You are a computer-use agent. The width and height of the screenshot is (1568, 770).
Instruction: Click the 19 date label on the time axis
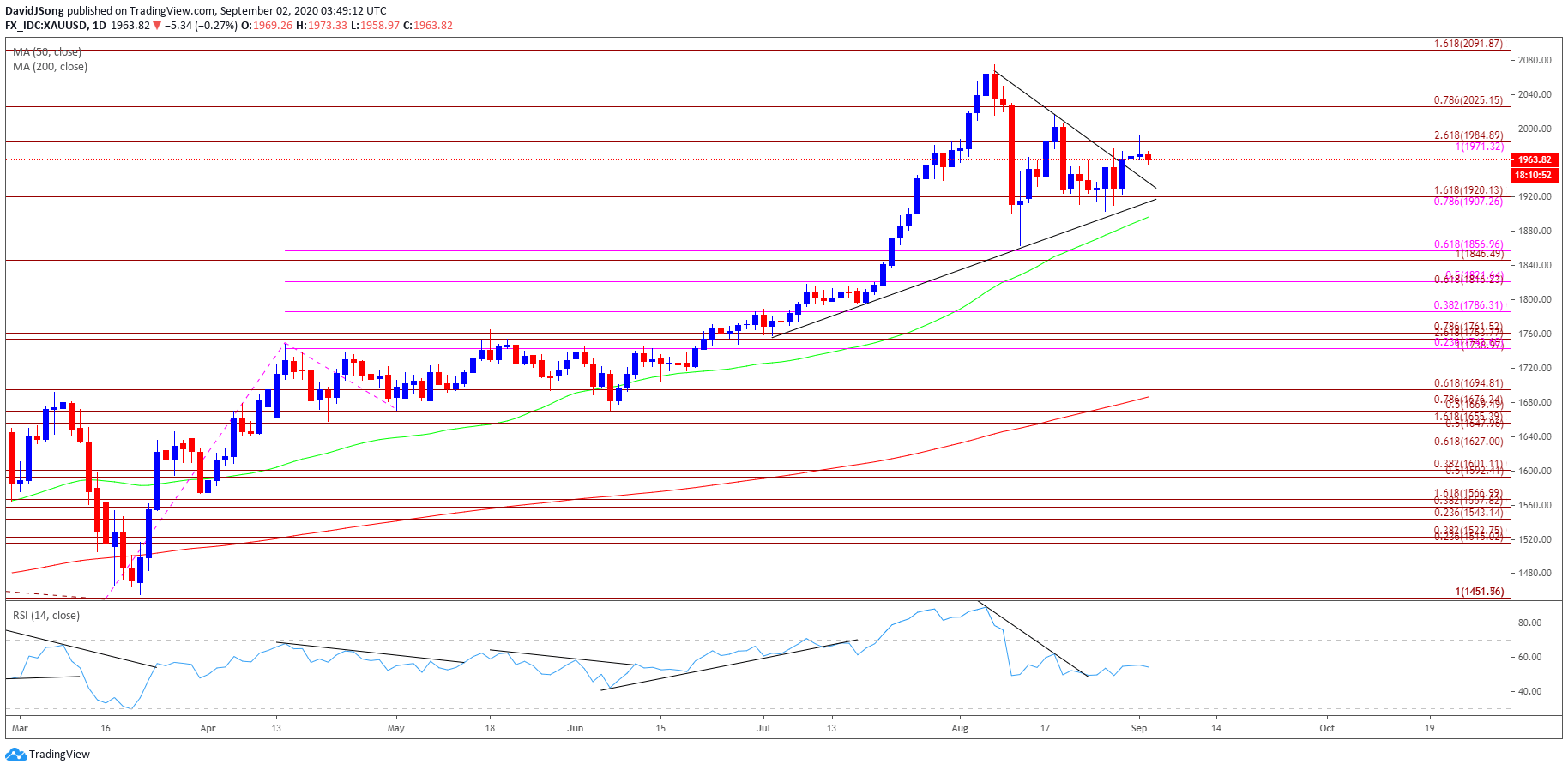tap(1429, 729)
